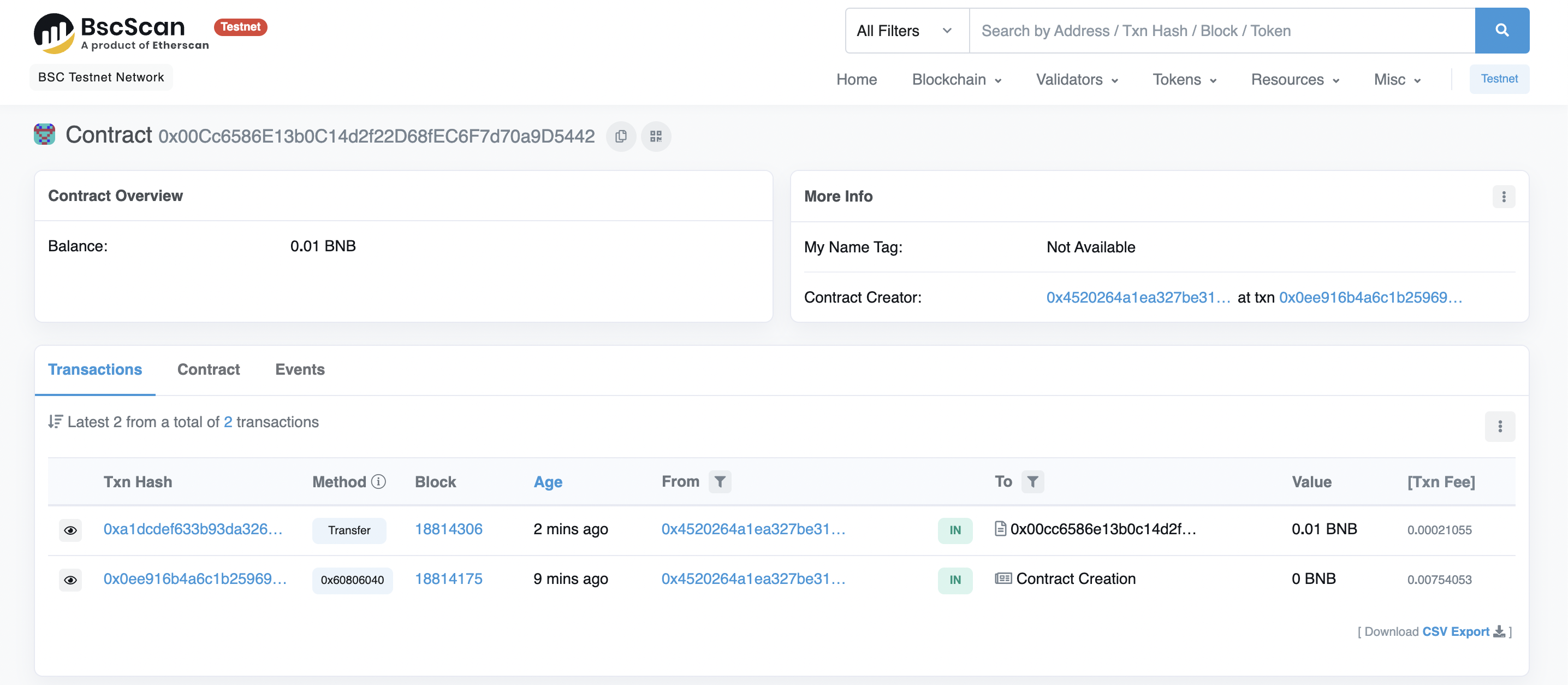Filter transactions by To address
The image size is (1568, 685).
[1032, 482]
